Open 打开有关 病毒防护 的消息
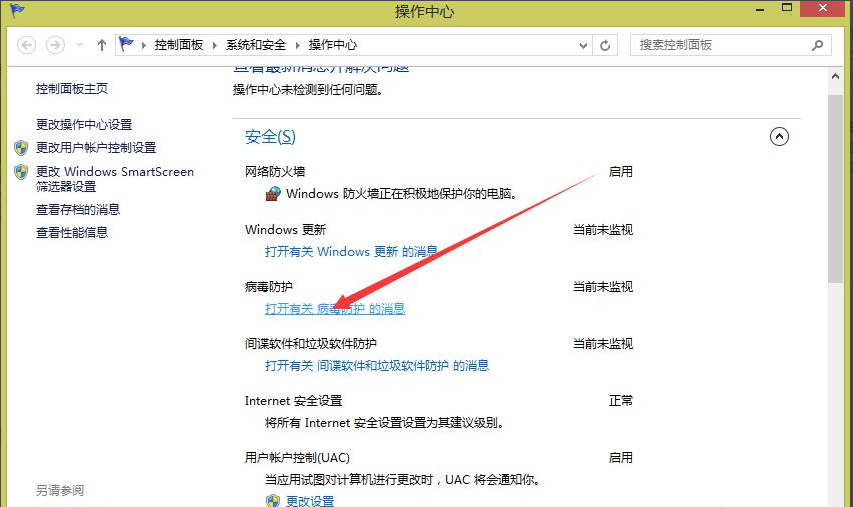 [x=335, y=308]
